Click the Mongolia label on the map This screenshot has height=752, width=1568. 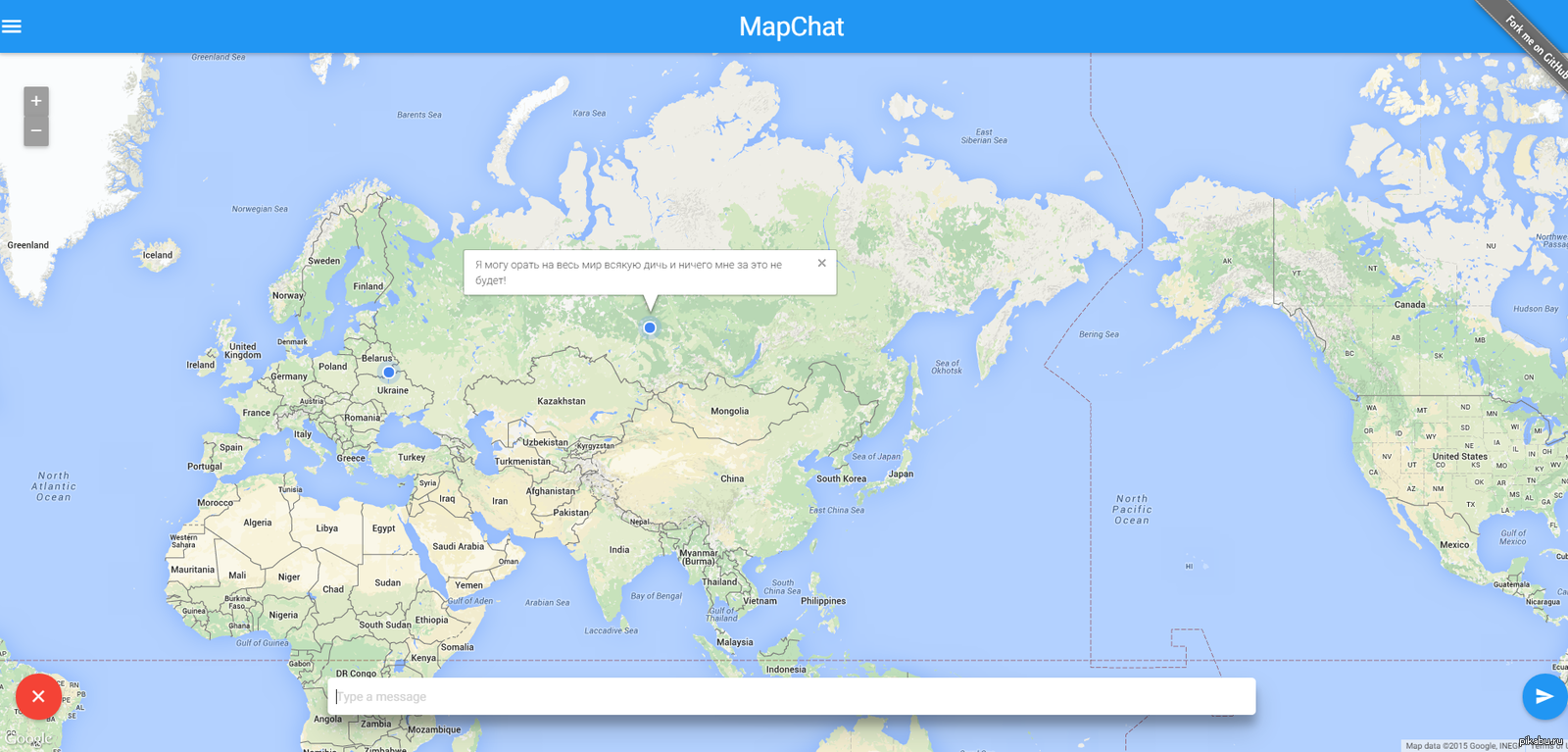coord(729,412)
